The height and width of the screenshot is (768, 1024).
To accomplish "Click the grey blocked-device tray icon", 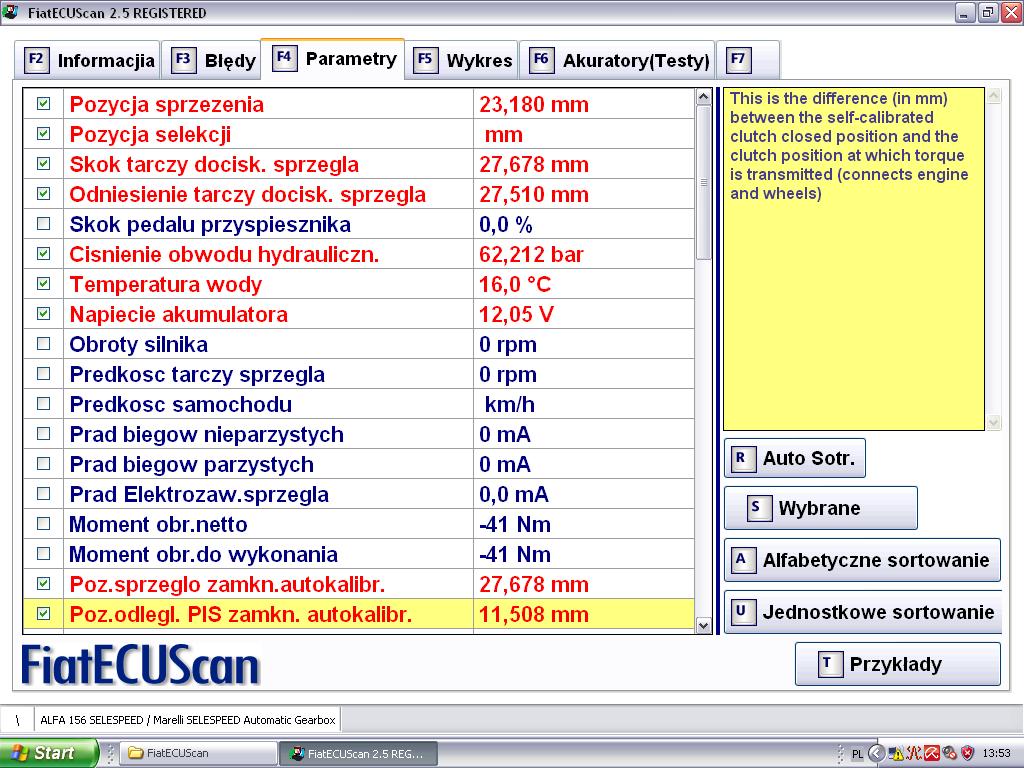I will point(950,754).
